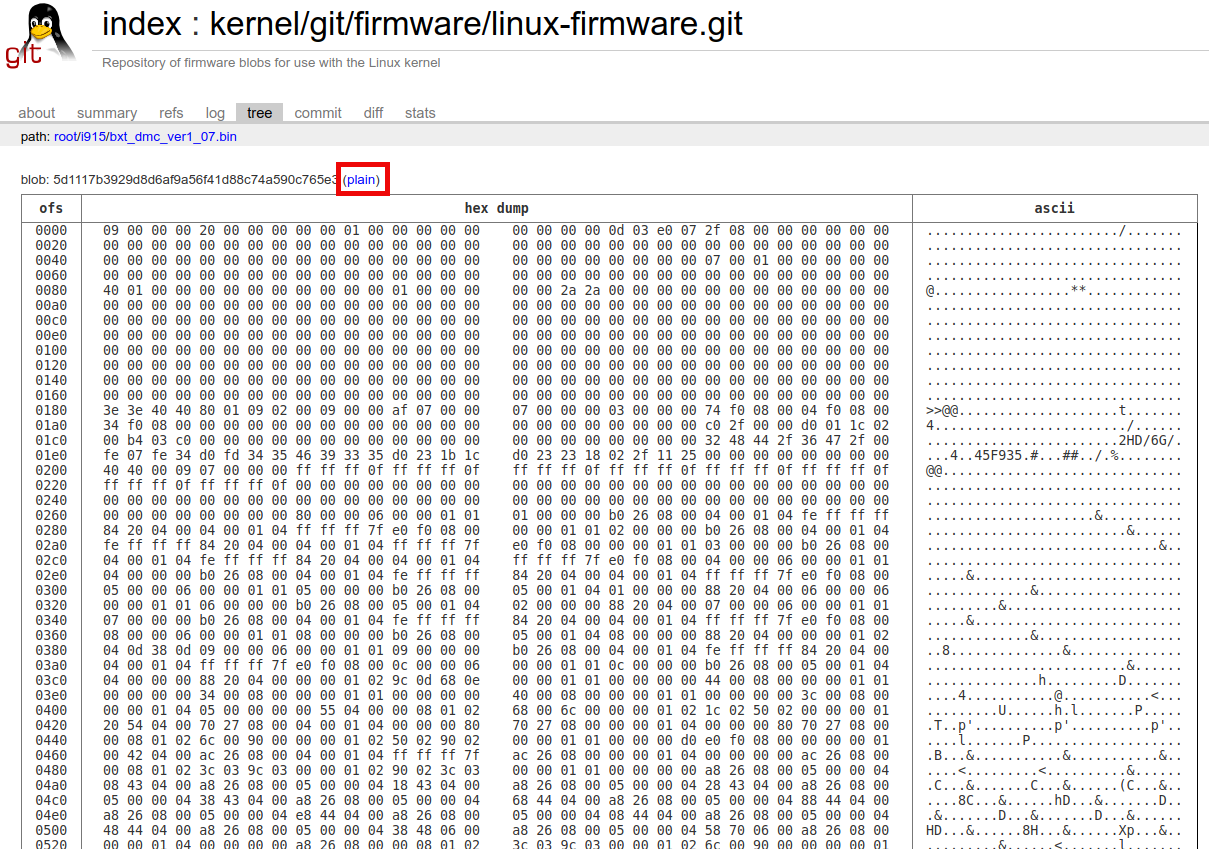Click the bxt_dmc_ver1_07.bin path link

pyautogui.click(x=173, y=136)
